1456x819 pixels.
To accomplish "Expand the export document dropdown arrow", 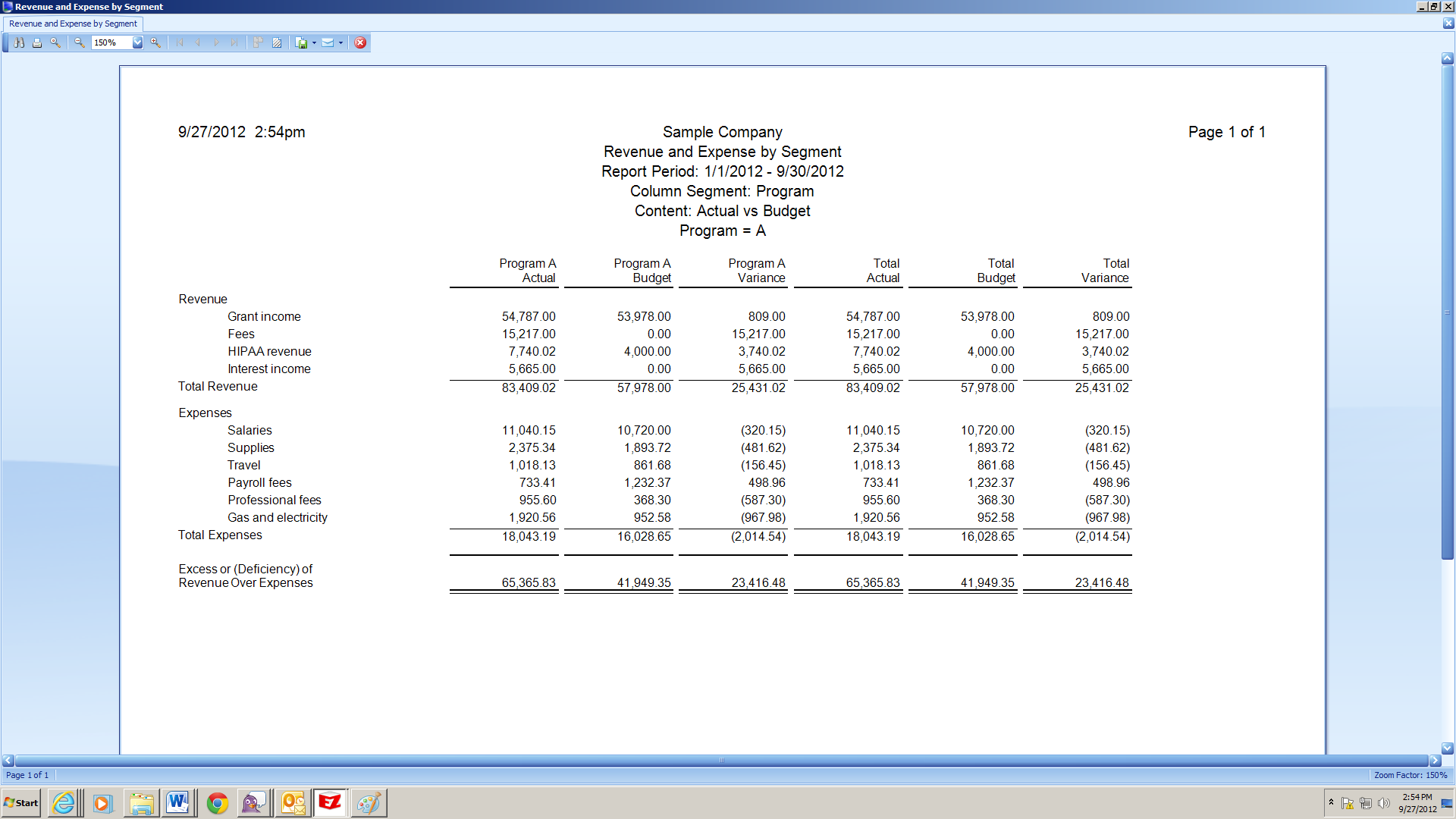I will (314, 42).
